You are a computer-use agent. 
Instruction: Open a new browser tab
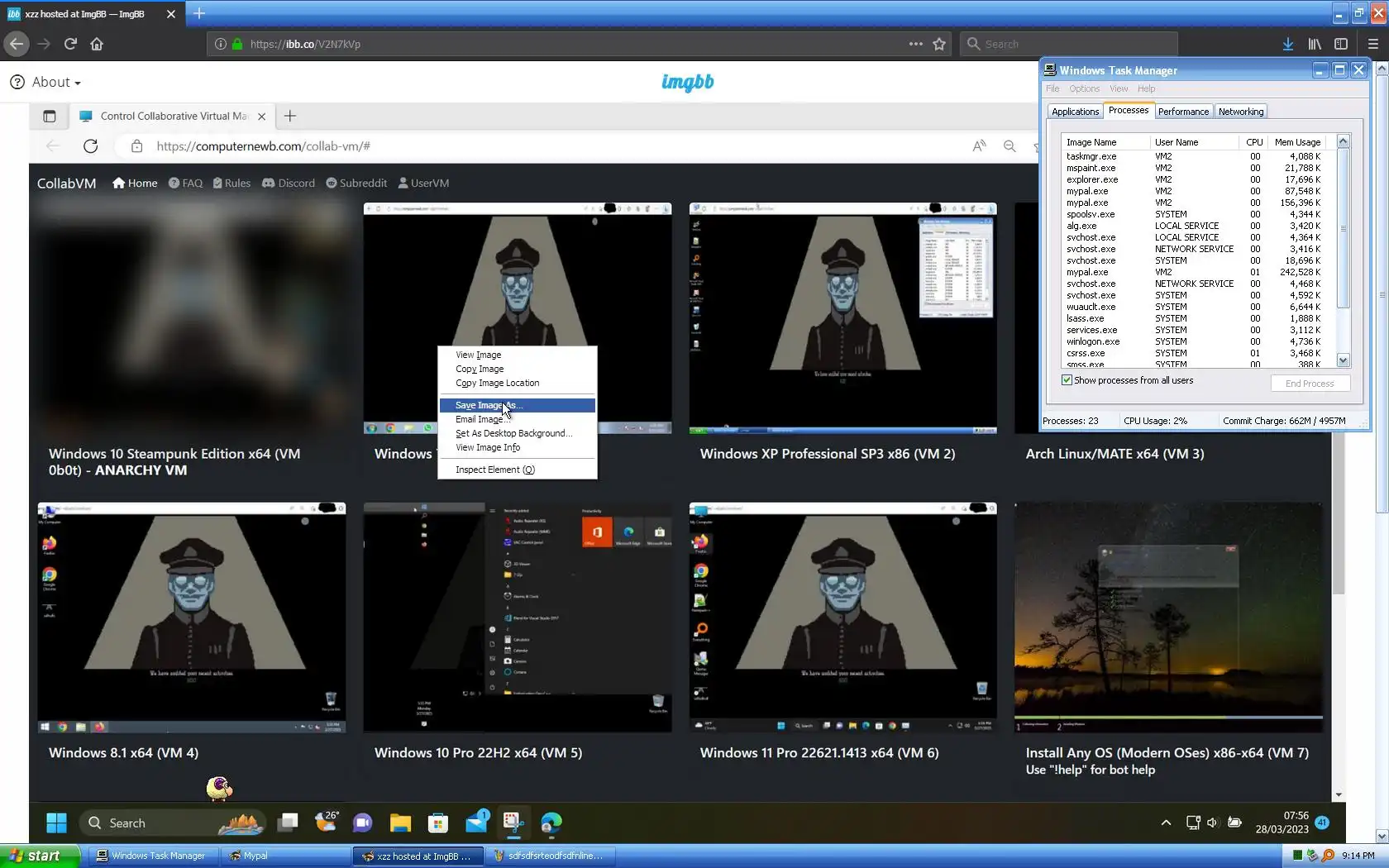pos(199,13)
